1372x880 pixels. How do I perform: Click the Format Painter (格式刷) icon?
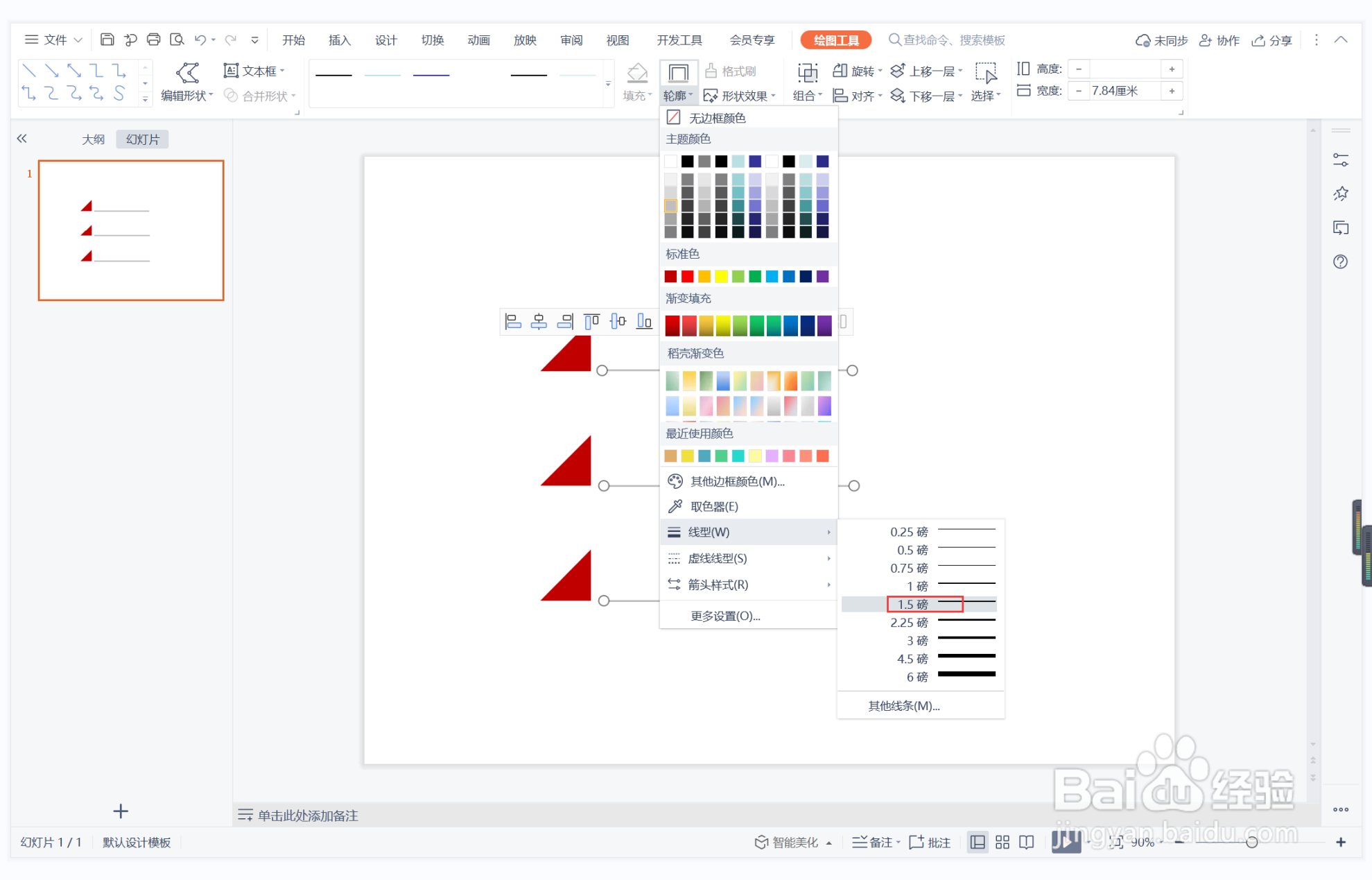click(x=711, y=71)
